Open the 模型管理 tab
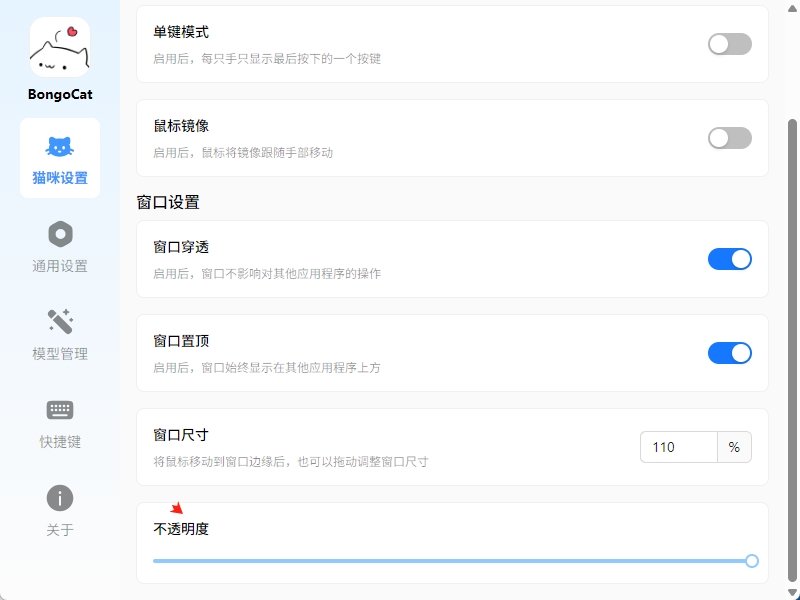The image size is (800, 600). [60, 354]
